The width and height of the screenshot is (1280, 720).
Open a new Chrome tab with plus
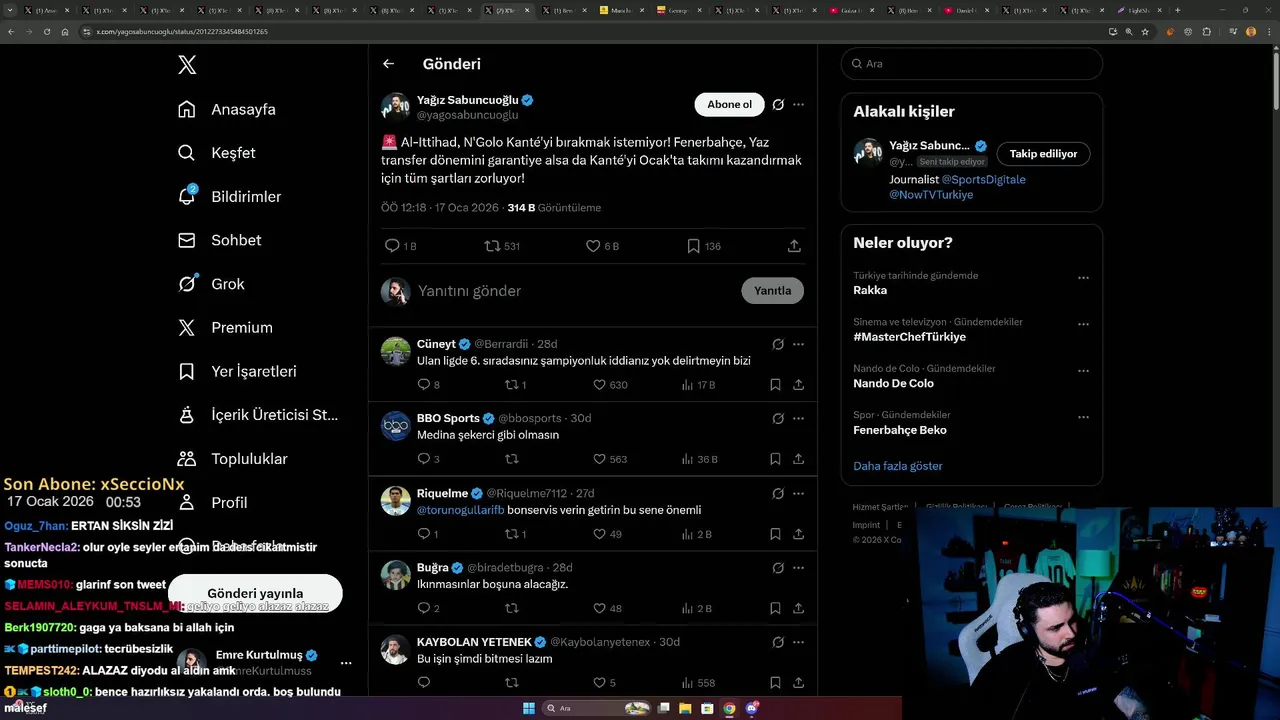click(1177, 10)
